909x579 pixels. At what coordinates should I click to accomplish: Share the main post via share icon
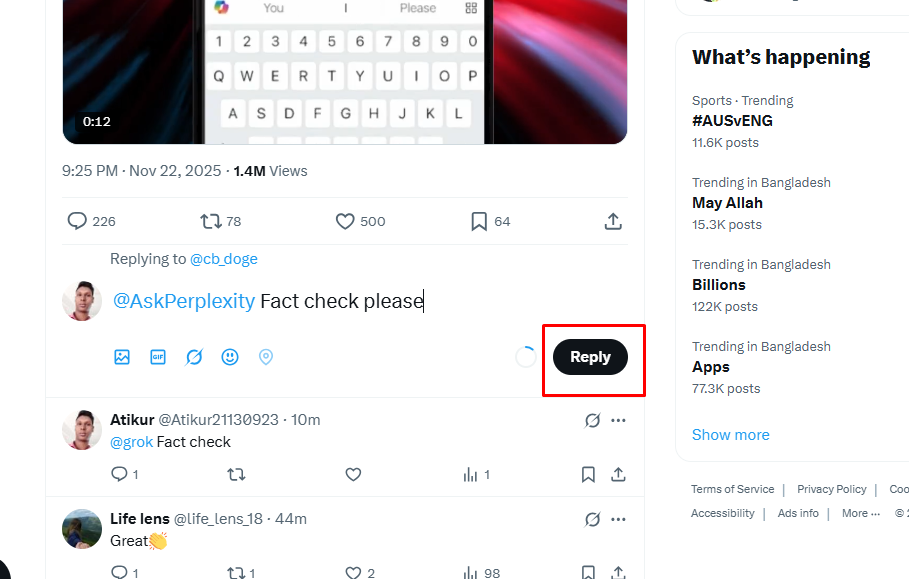614,221
